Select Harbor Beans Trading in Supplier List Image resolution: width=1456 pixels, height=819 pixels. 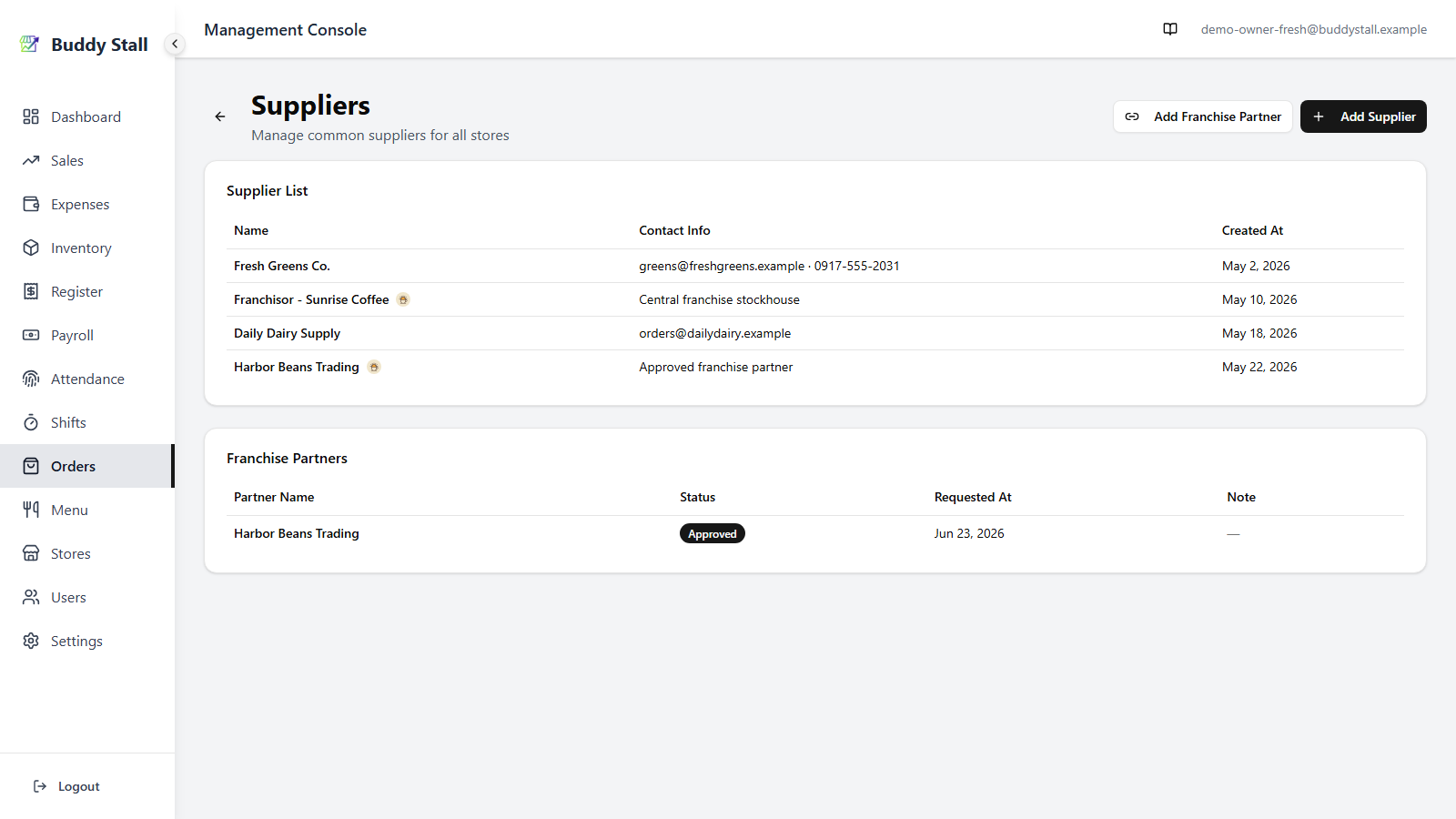tap(297, 367)
